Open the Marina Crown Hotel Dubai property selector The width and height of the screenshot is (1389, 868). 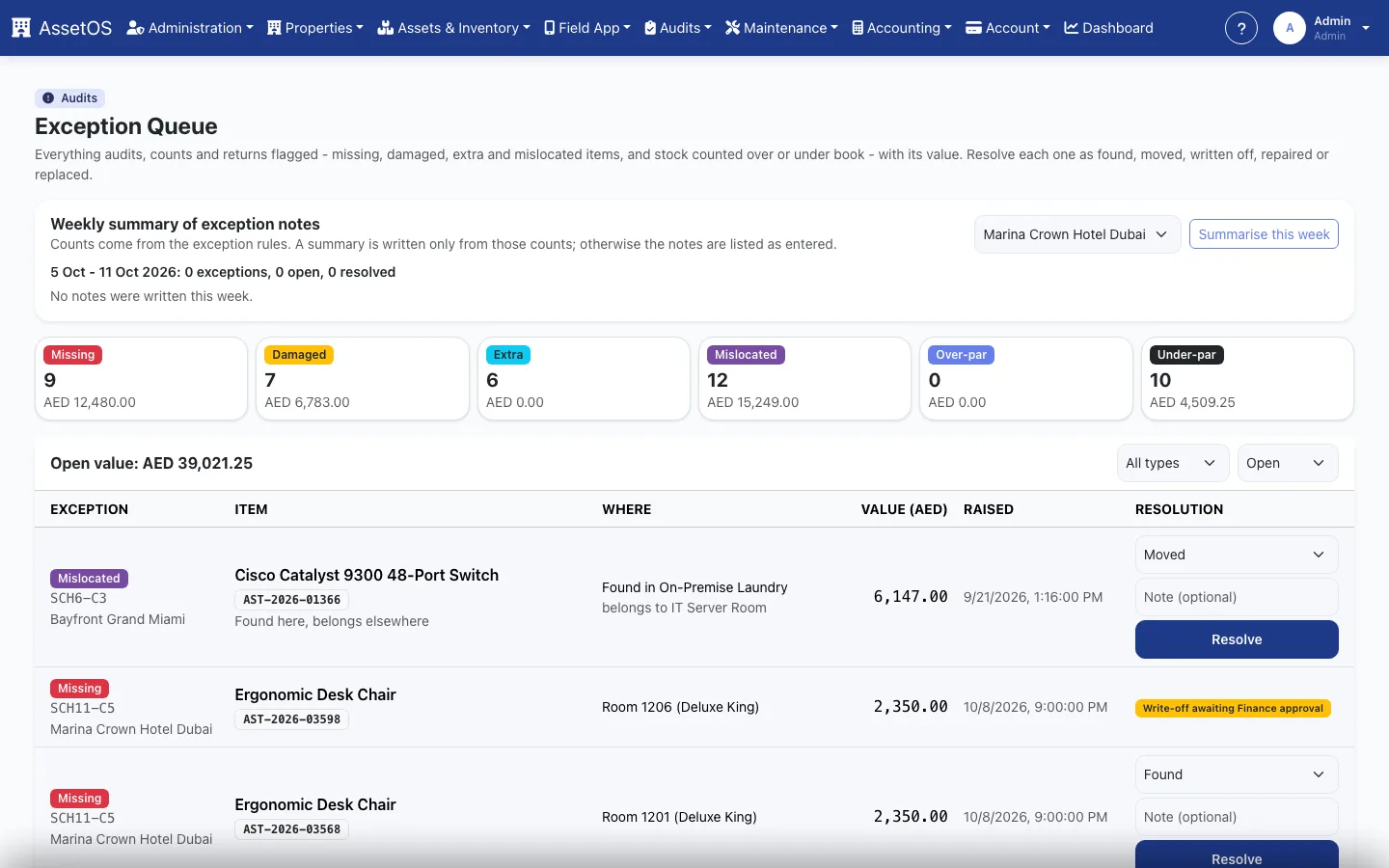(x=1077, y=234)
